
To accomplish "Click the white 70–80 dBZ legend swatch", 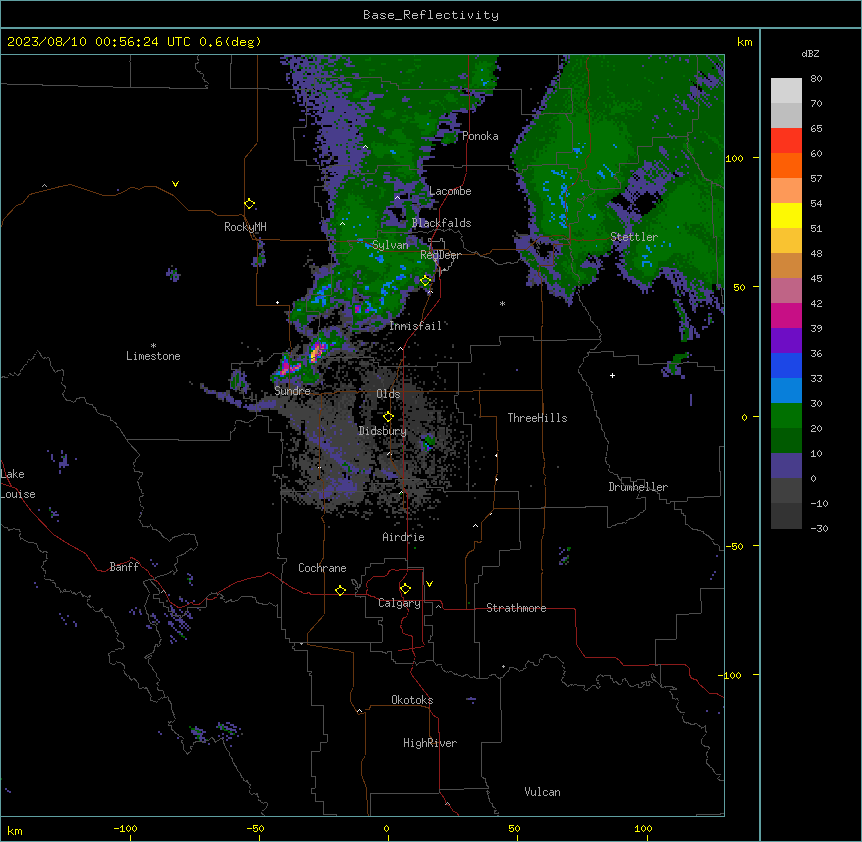I will pyautogui.click(x=786, y=91).
